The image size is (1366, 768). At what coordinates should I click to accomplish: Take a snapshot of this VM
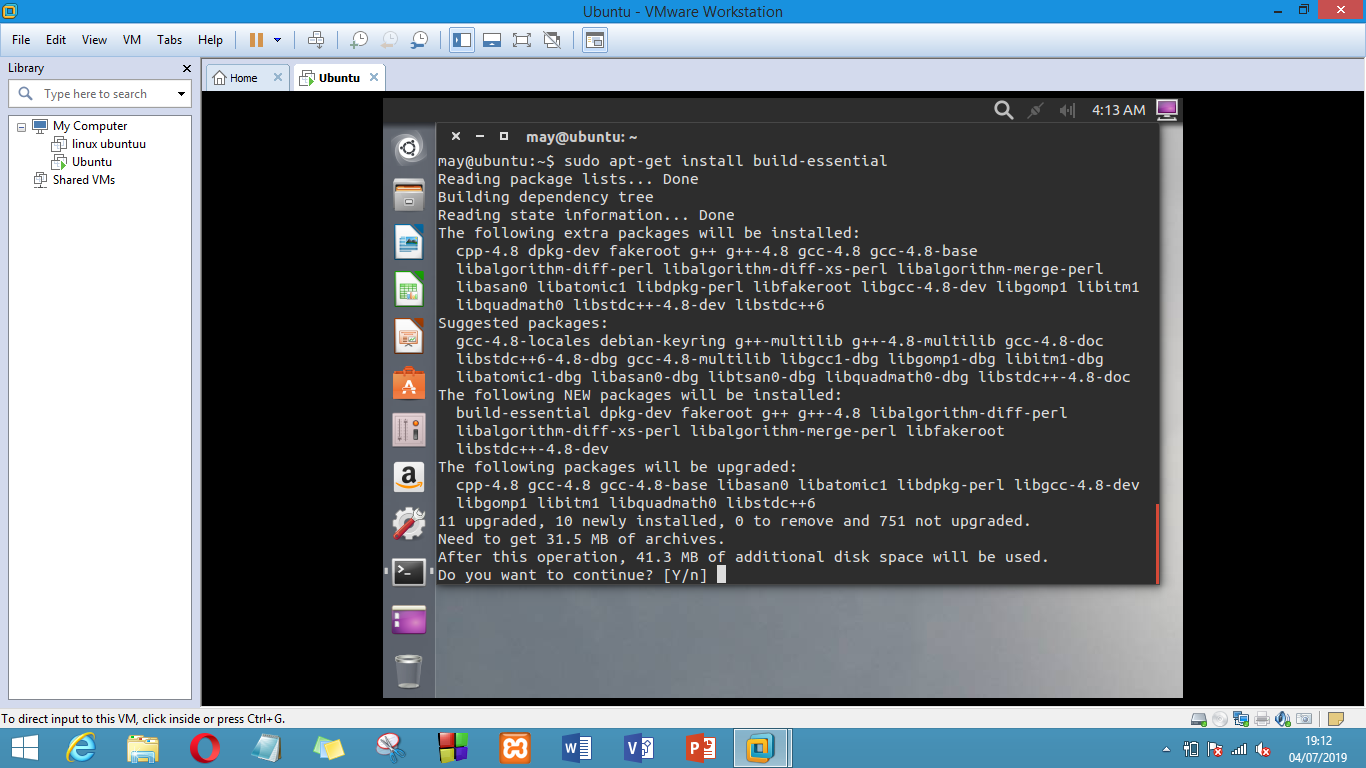point(358,40)
